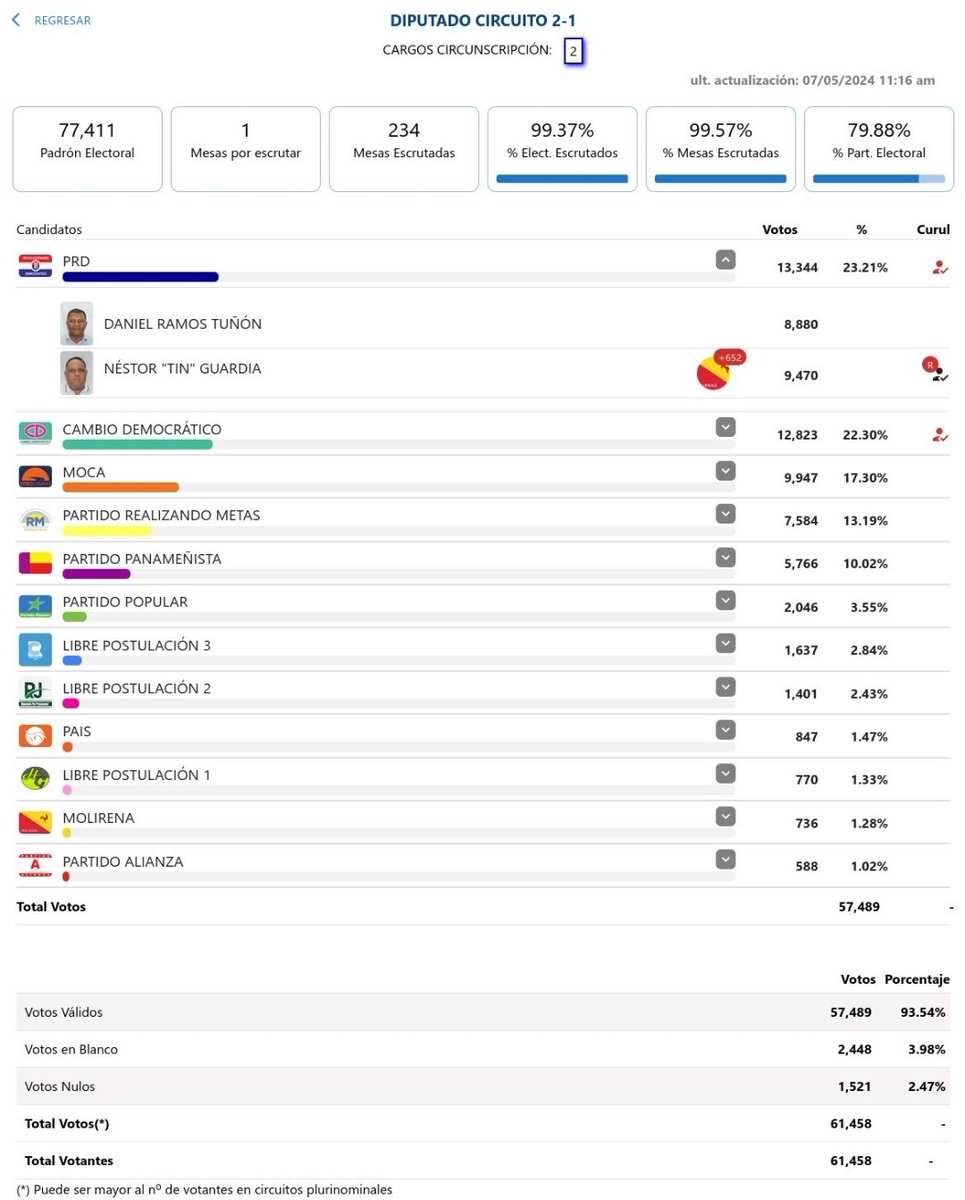Click the PRD party logo
The image size is (965, 1200).
[x=35, y=266]
